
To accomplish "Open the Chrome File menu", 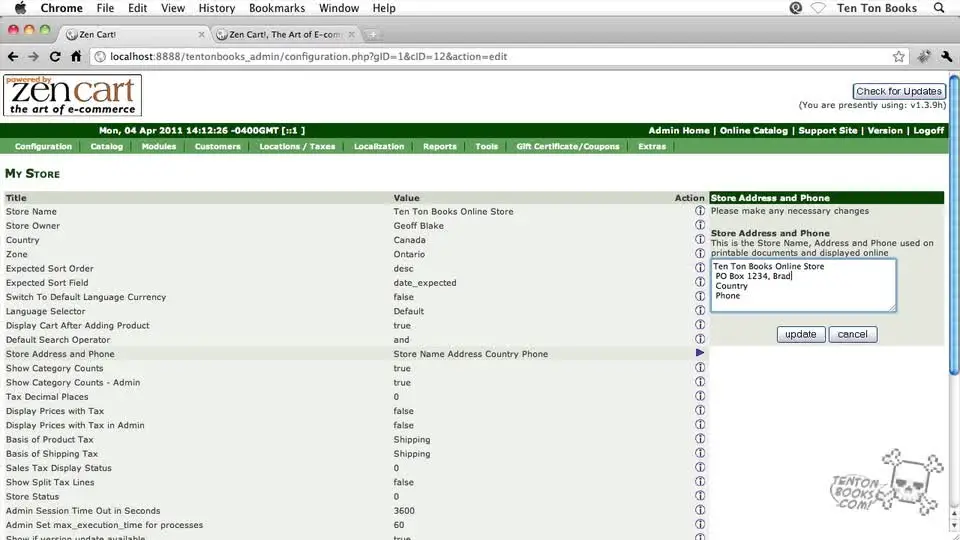I will pyautogui.click(x=105, y=8).
